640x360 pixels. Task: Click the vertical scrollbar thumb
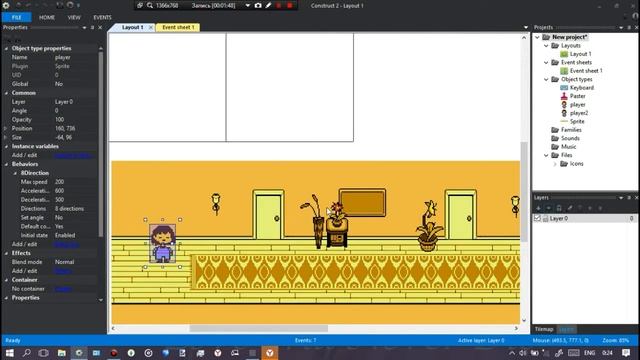coord(524,192)
